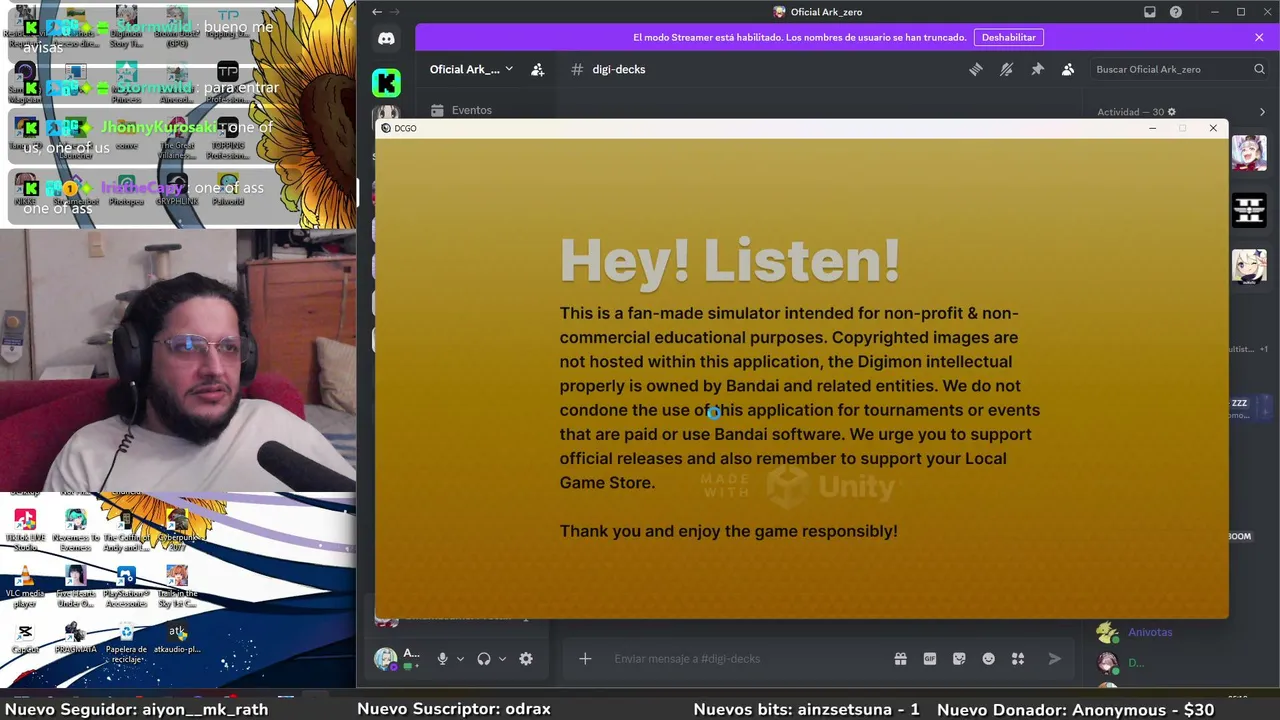Open PlayStation Accessories desktop shortcut
Image resolution: width=1280 pixels, height=720 pixels.
tap(126, 587)
